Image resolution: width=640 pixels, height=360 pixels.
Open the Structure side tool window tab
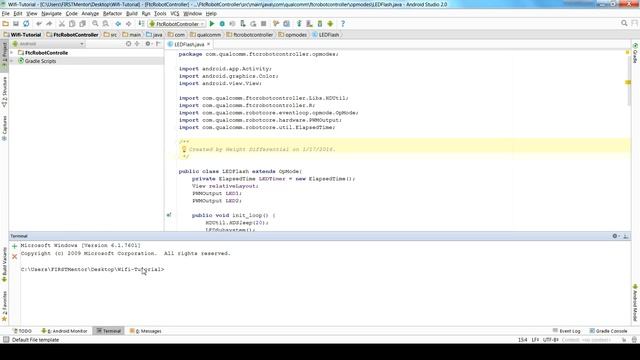4,92
